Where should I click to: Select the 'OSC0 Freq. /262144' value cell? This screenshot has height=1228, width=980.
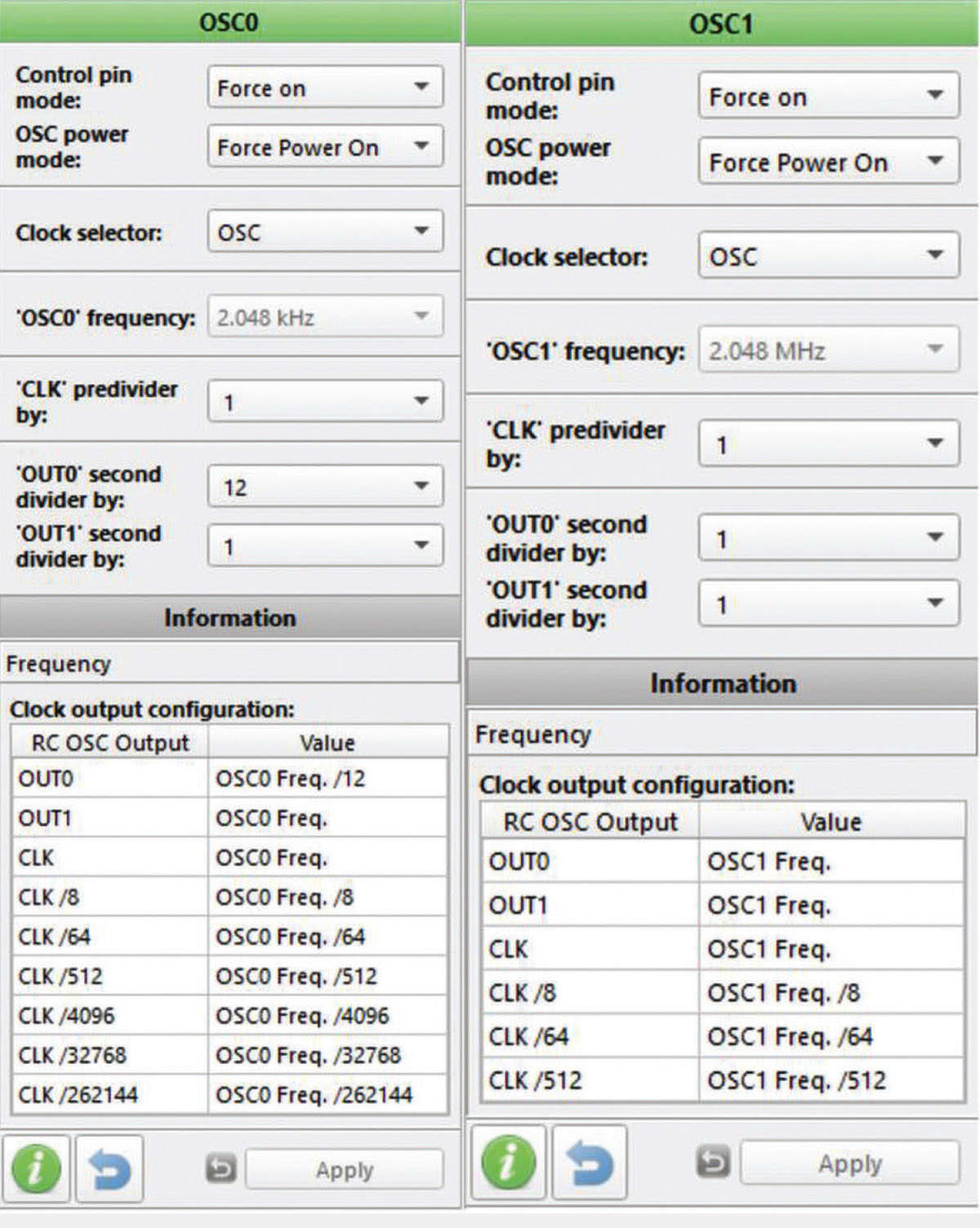click(327, 1094)
